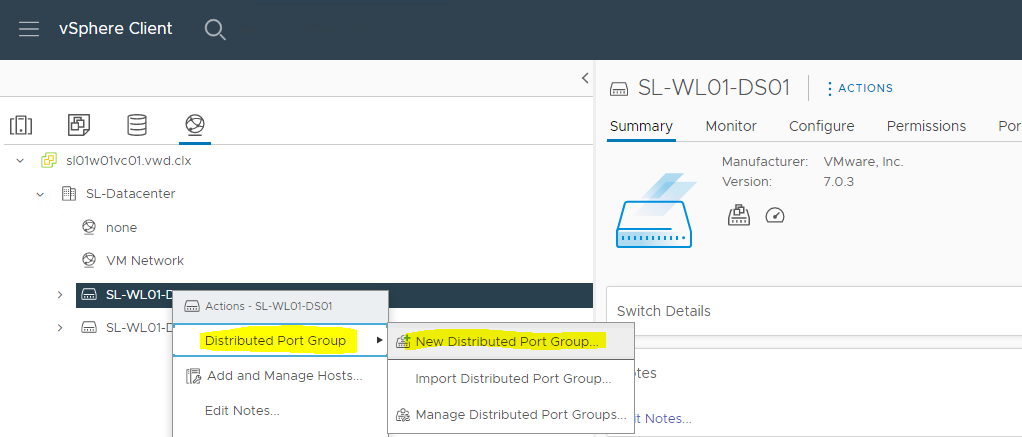This screenshot has width=1022, height=437.
Task: Click the switch icon beside SL-WL01-DS01 title
Action: pos(619,89)
